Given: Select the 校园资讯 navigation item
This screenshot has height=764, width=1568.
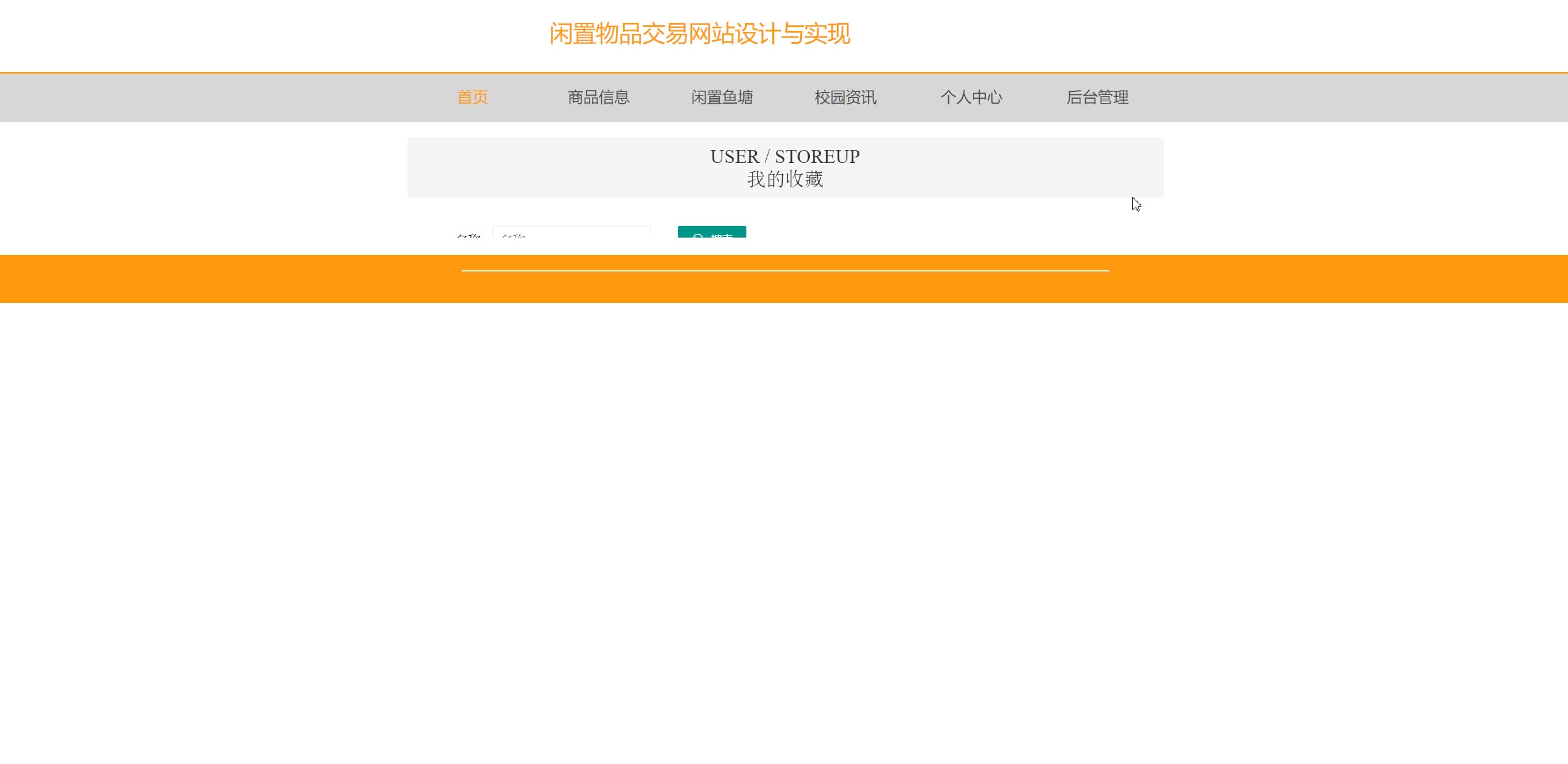Looking at the screenshot, I should point(845,98).
